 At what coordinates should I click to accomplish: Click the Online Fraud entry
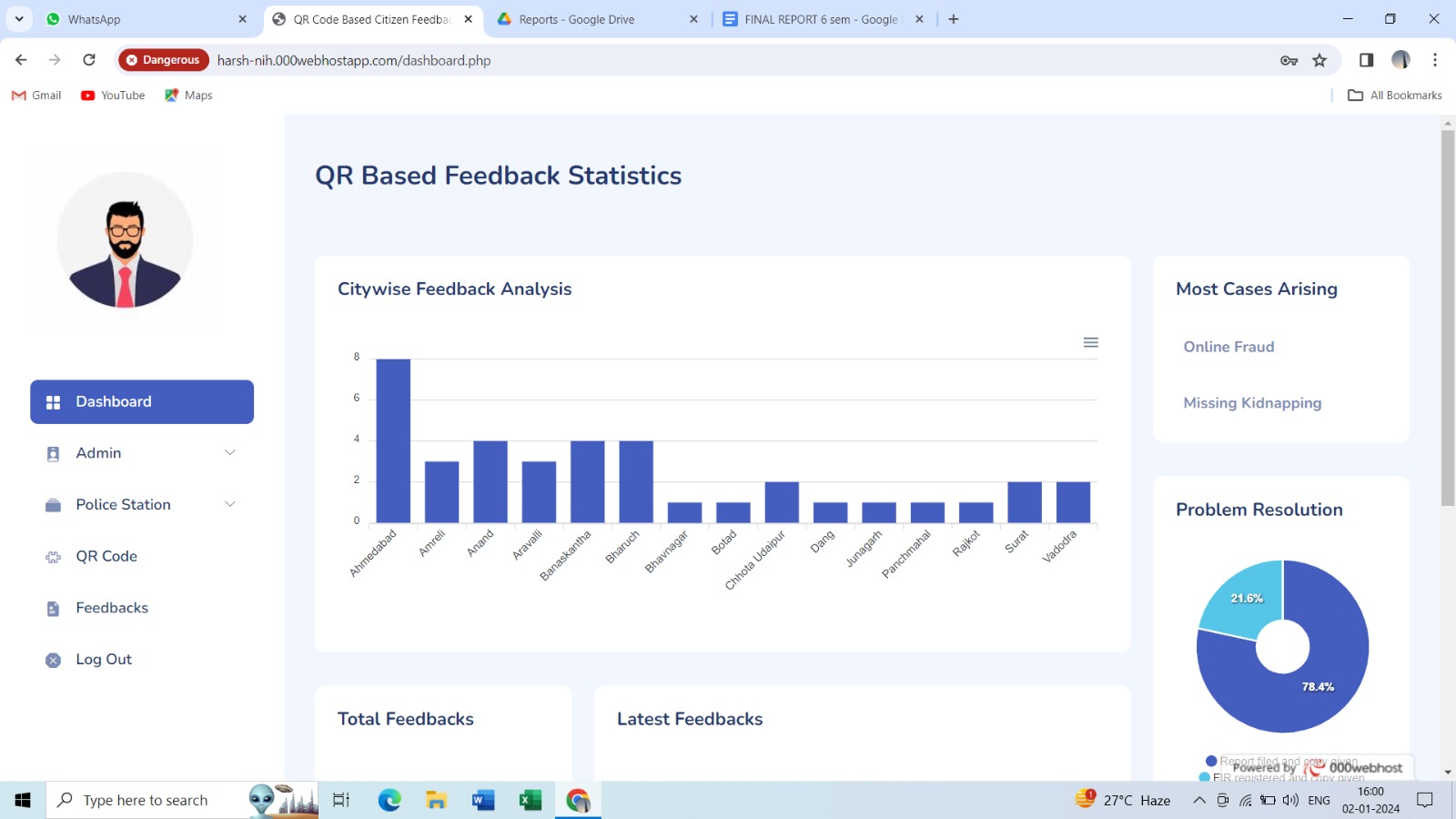(x=1228, y=347)
